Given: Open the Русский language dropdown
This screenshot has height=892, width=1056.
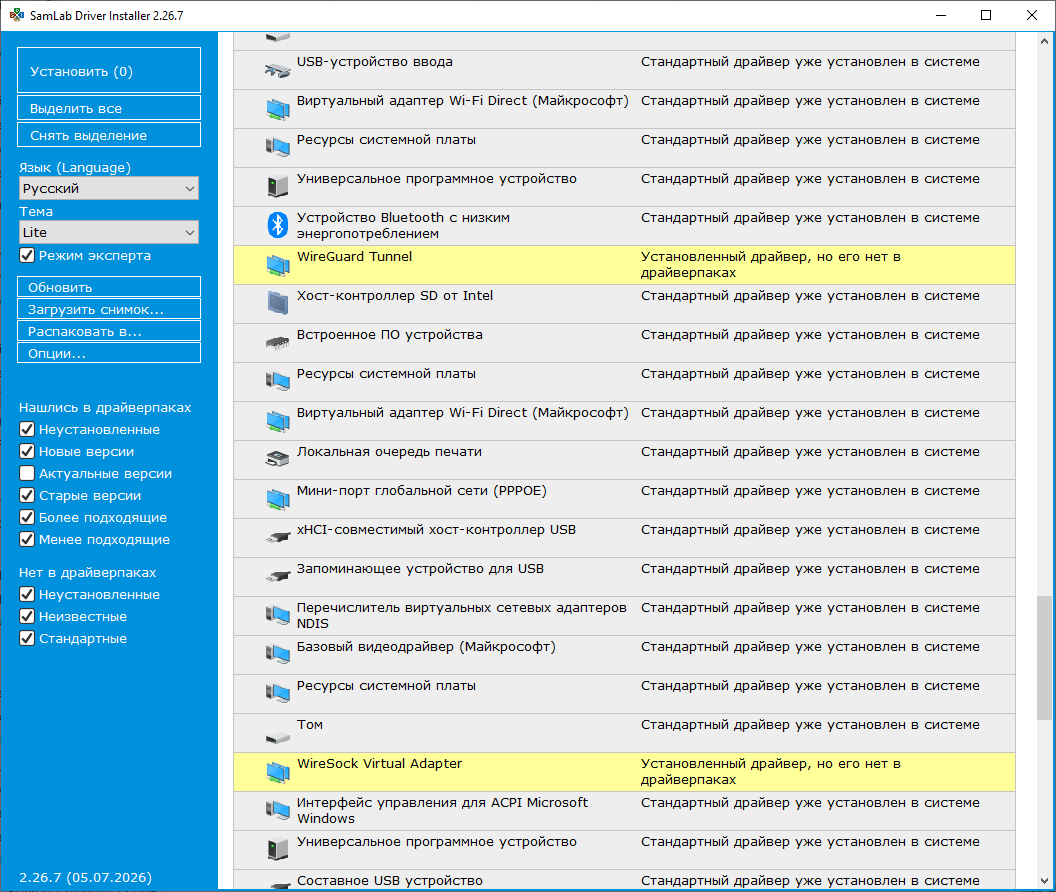Looking at the screenshot, I should click(109, 189).
